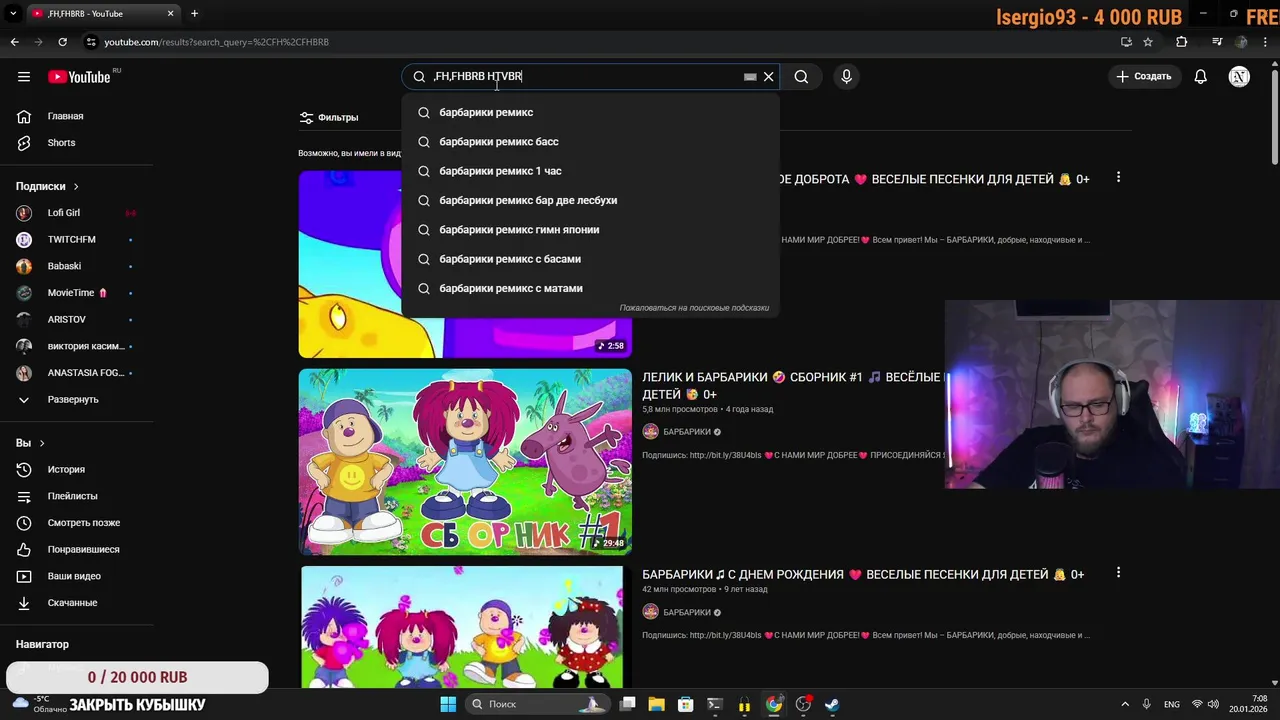Select suggestion барбарики ремикс басс

(x=590, y=142)
